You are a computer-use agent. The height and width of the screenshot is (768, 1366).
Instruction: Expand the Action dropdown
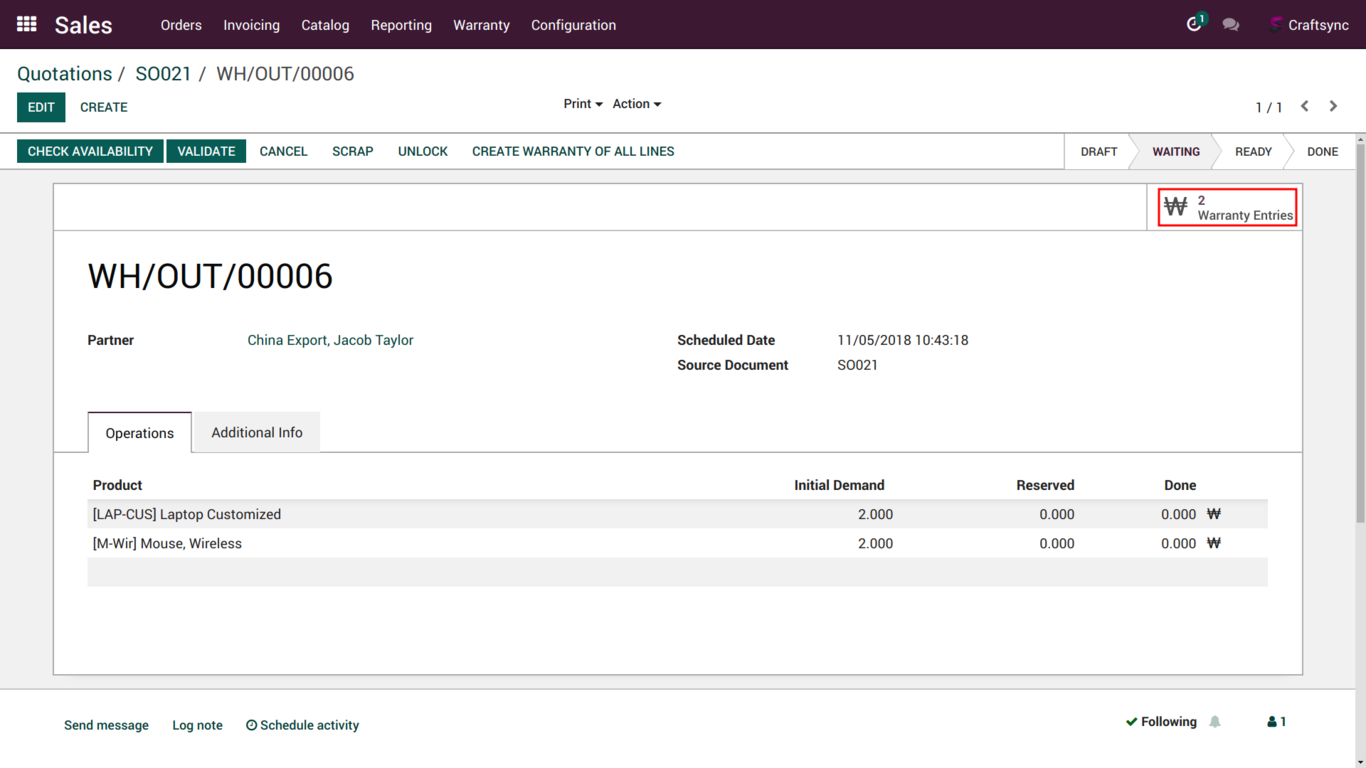(636, 104)
